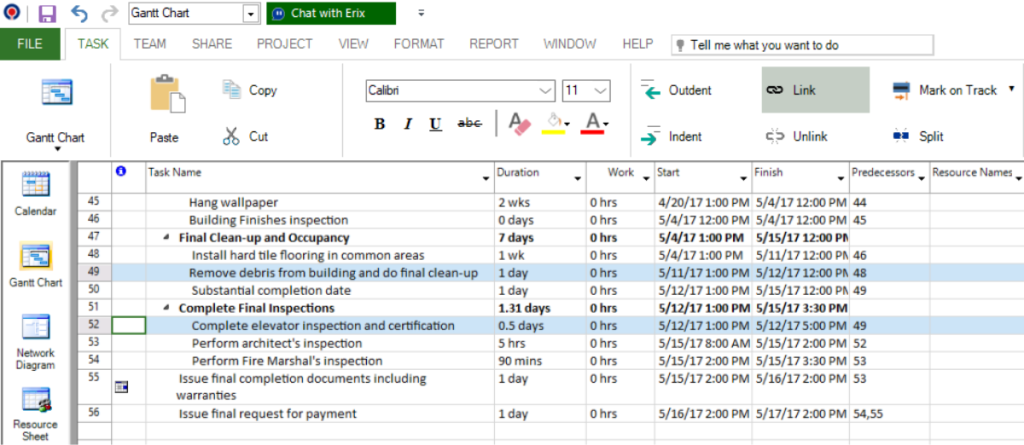
Task: Click the Unlink tasks button
Action: click(x=797, y=137)
